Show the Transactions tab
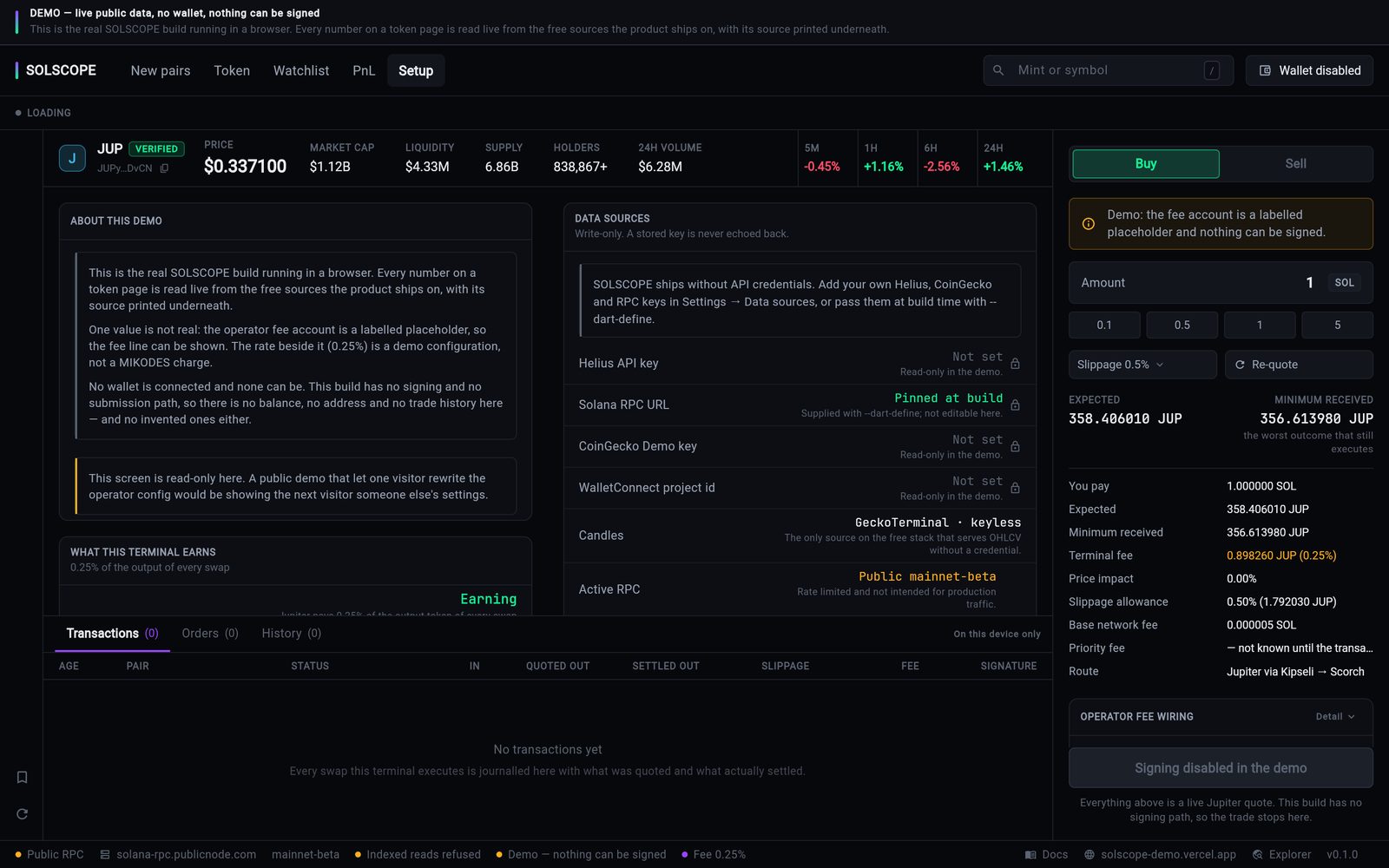 click(112, 634)
